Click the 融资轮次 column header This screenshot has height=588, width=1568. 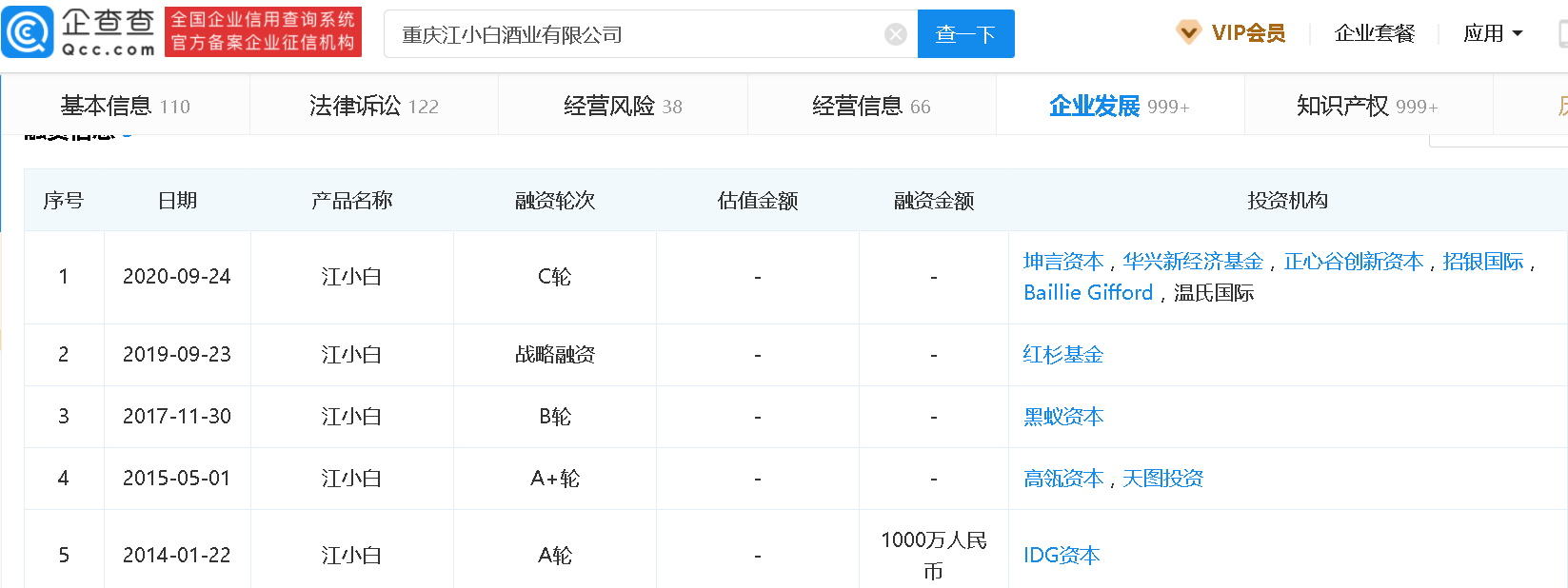pyautogui.click(x=555, y=201)
